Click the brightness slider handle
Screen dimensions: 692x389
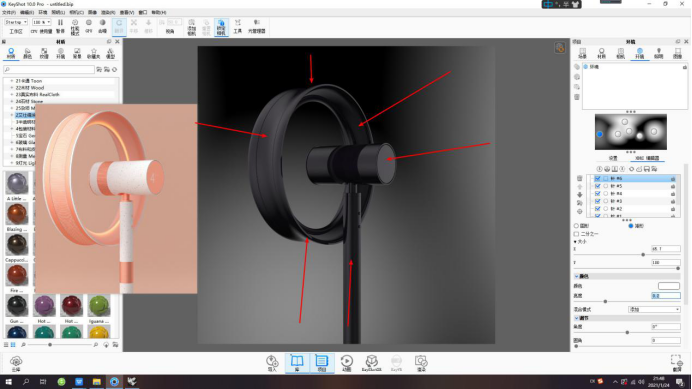605,301
